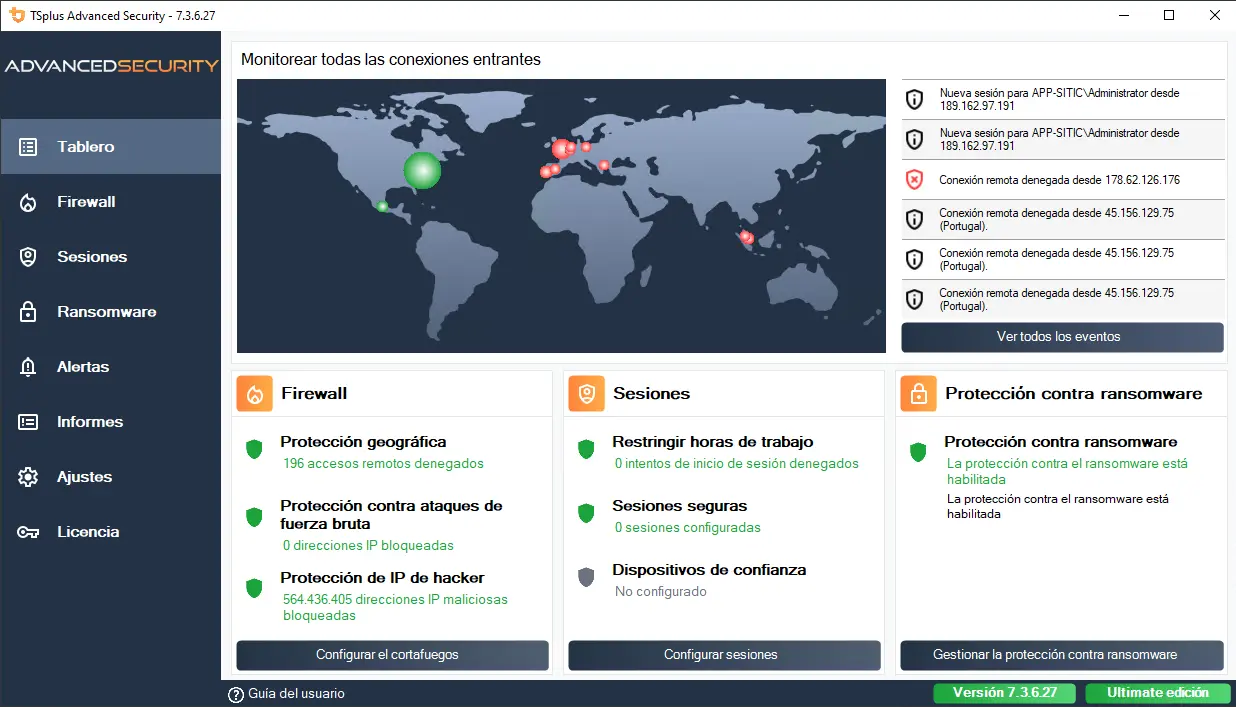Click '564.436.405 direcciones IP maliciosas bloqueadas'
Image resolution: width=1236 pixels, height=707 pixels.
[x=395, y=608]
